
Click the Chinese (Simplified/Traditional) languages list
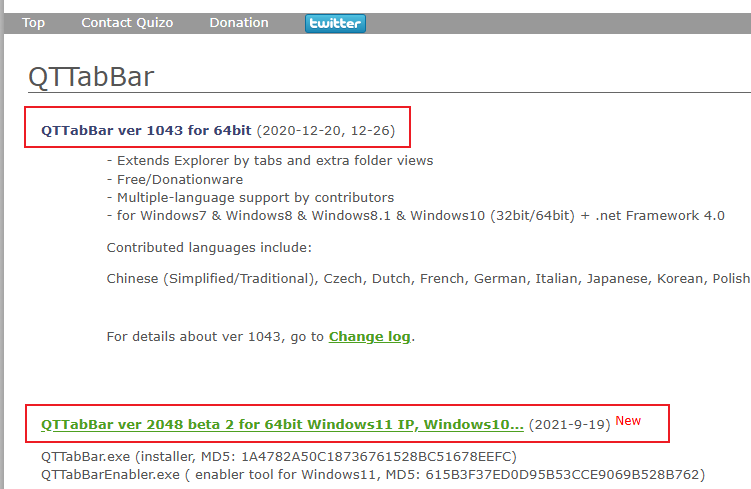coord(429,279)
